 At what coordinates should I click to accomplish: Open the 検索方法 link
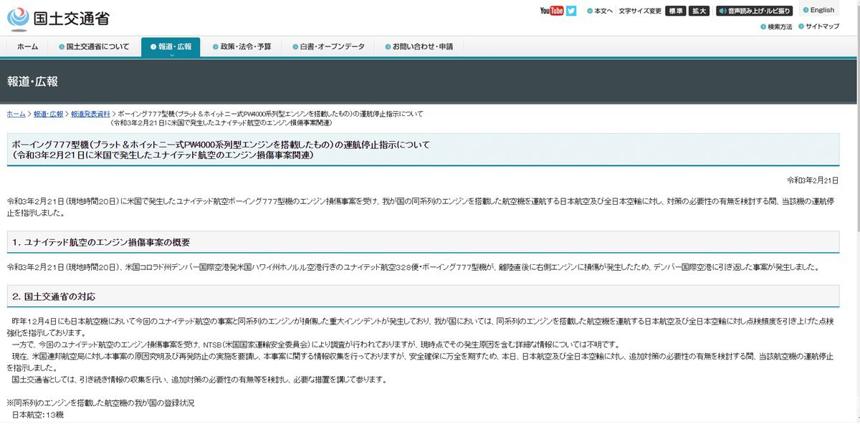point(774,26)
